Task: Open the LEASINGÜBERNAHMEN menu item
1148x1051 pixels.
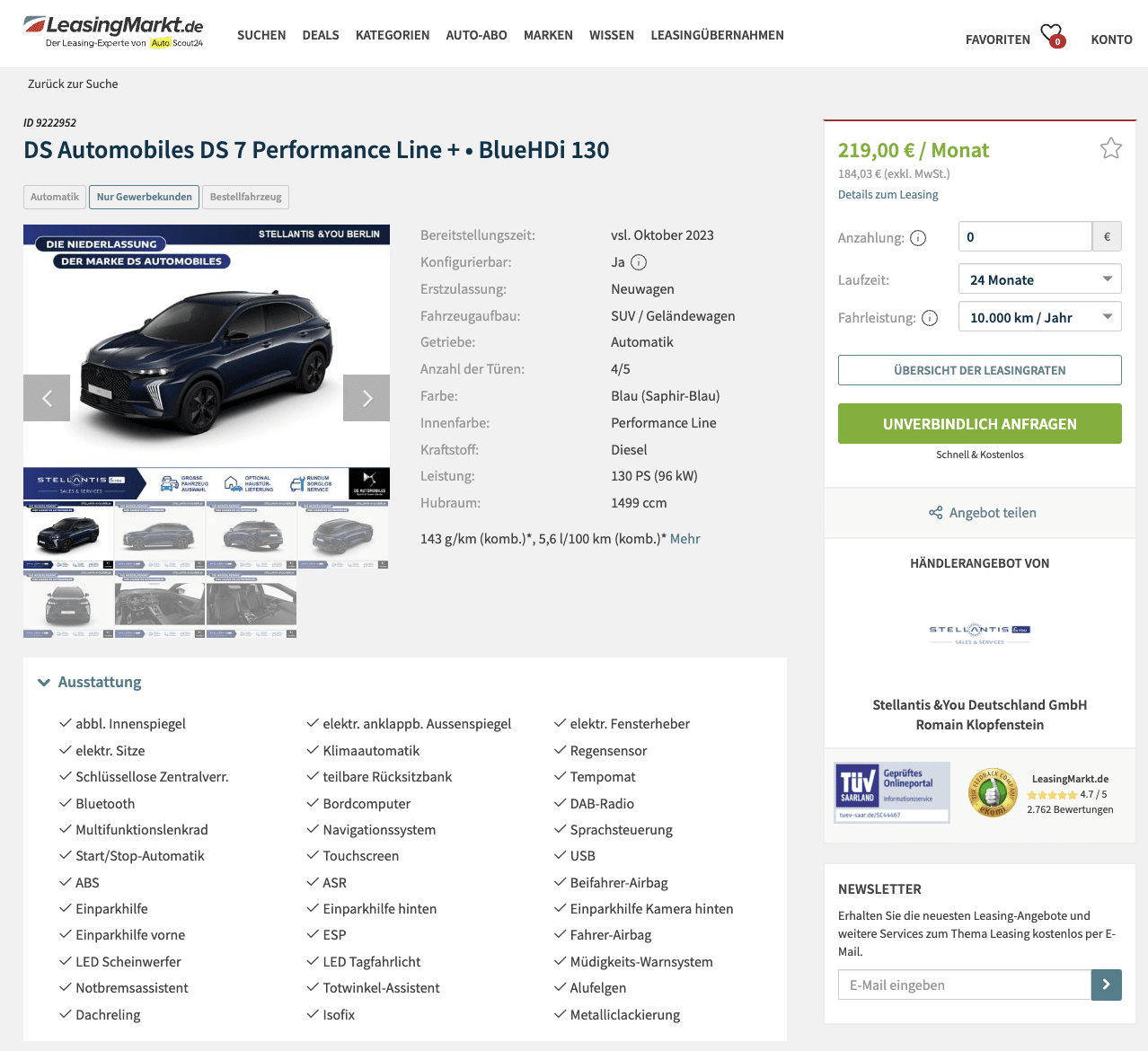Action: coord(717,35)
